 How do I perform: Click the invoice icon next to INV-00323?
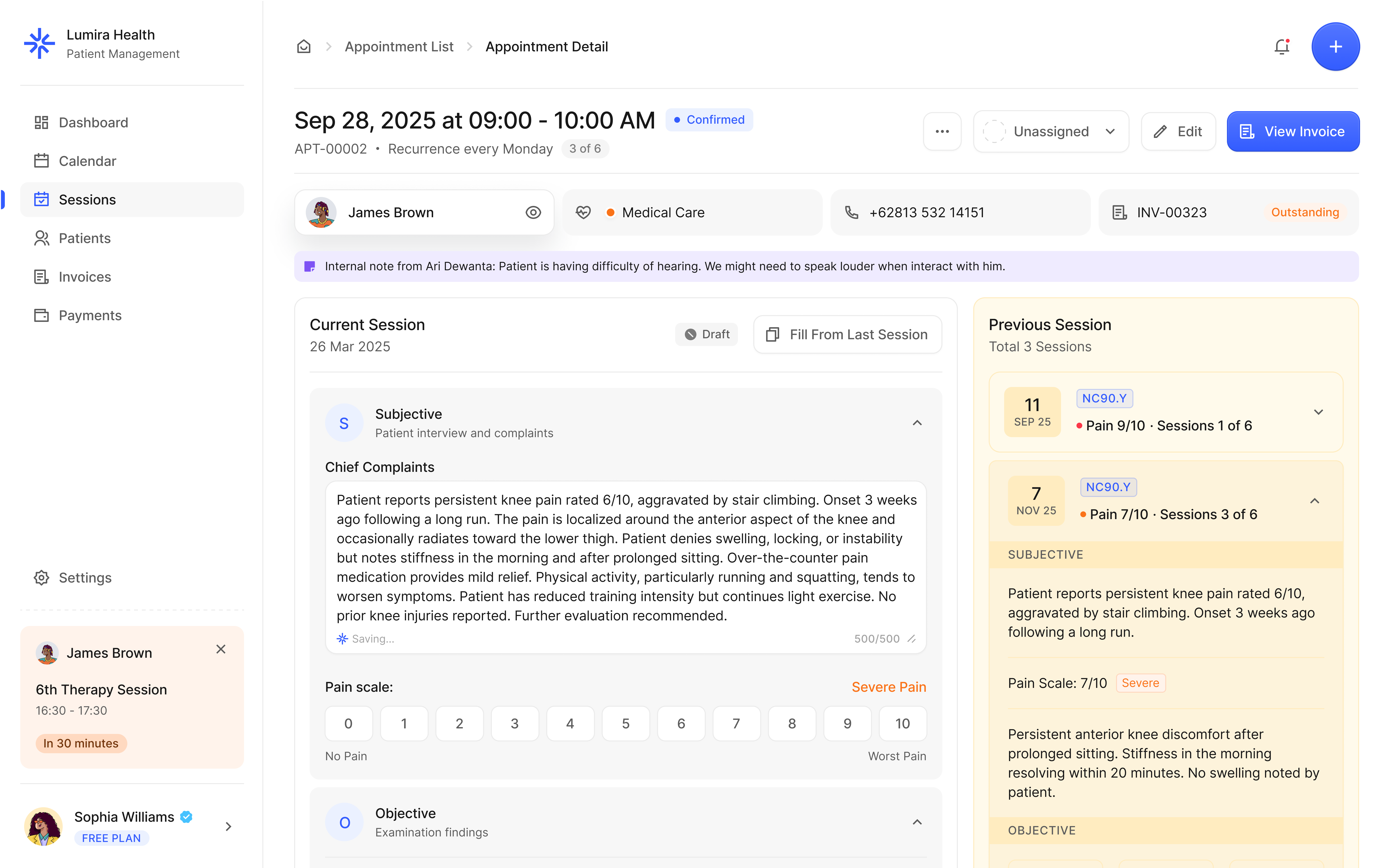tap(1119, 212)
